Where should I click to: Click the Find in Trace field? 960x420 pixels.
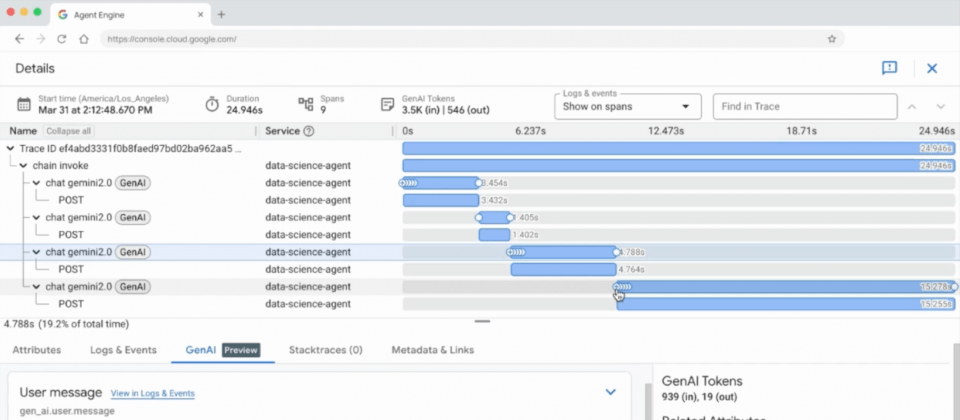805,107
